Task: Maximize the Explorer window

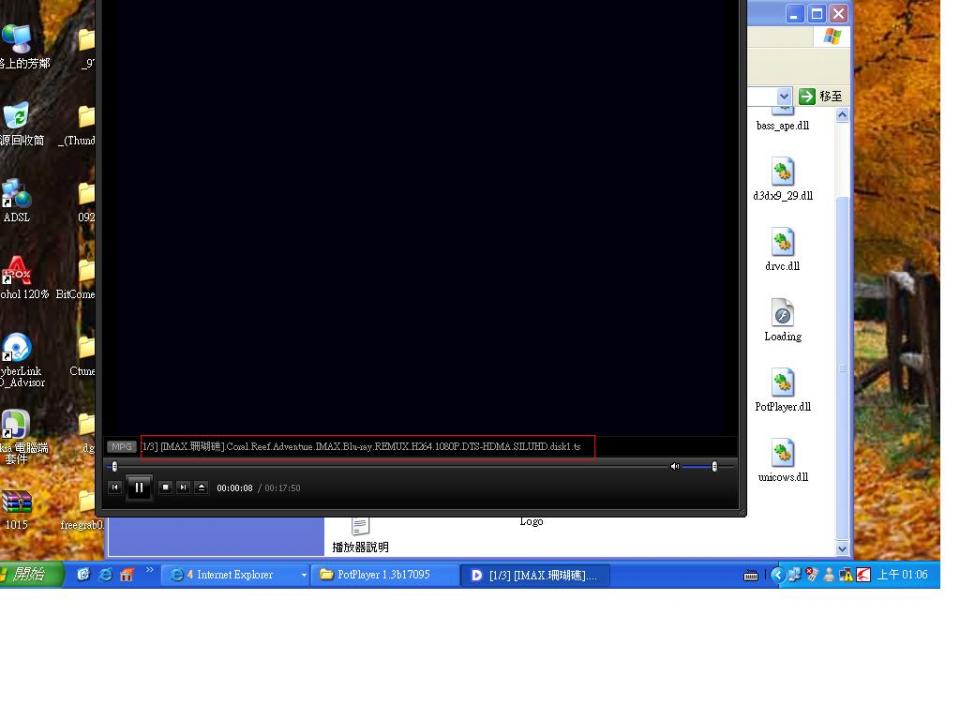Action: pyautogui.click(x=817, y=13)
